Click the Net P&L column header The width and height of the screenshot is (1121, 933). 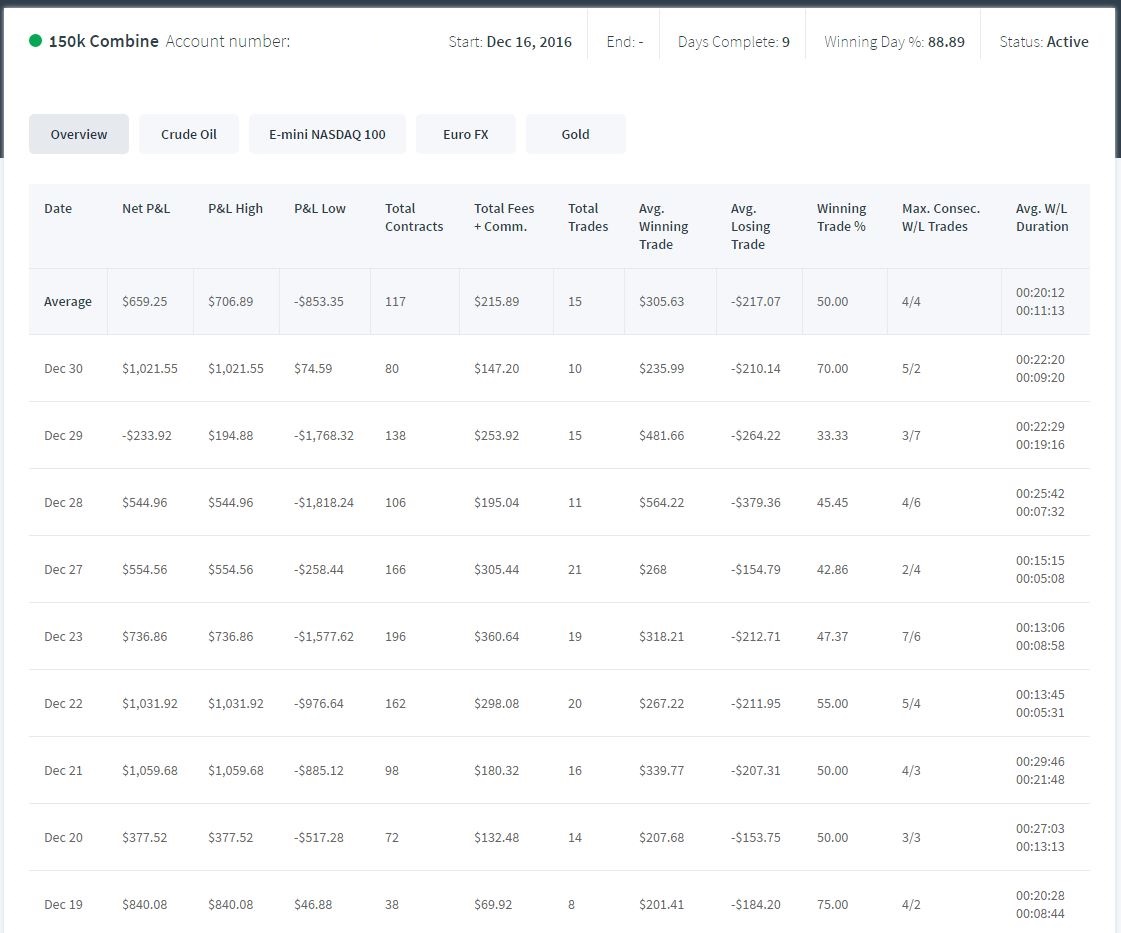[146, 208]
